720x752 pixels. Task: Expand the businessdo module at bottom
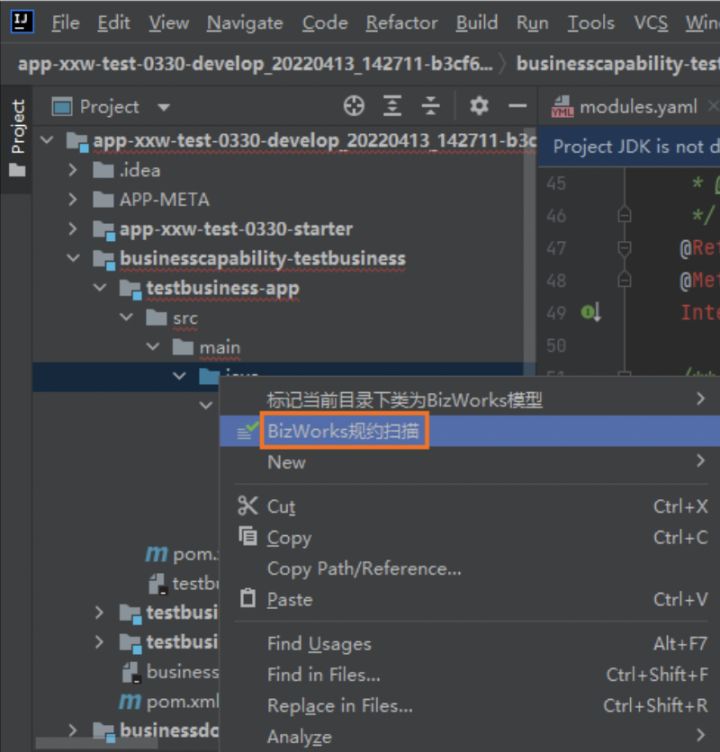[73, 730]
